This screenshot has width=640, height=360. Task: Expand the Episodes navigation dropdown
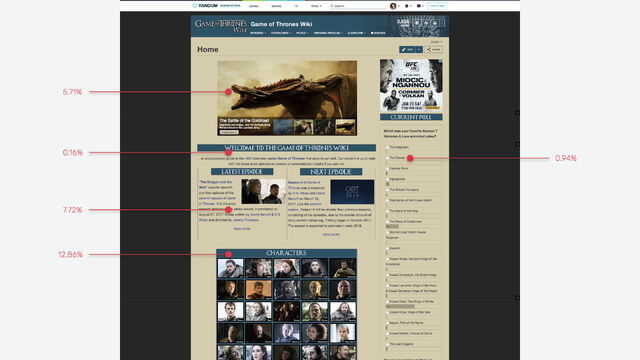click(x=258, y=33)
